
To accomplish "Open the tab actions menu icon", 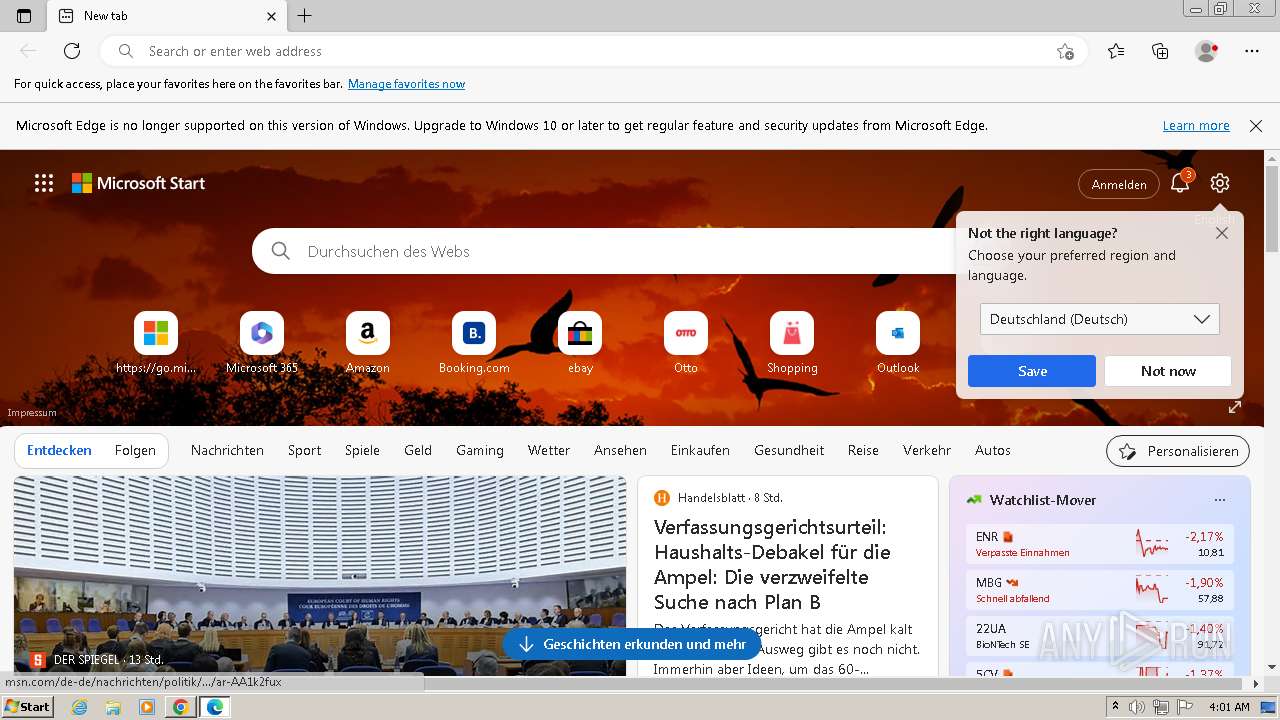I will coord(24,16).
